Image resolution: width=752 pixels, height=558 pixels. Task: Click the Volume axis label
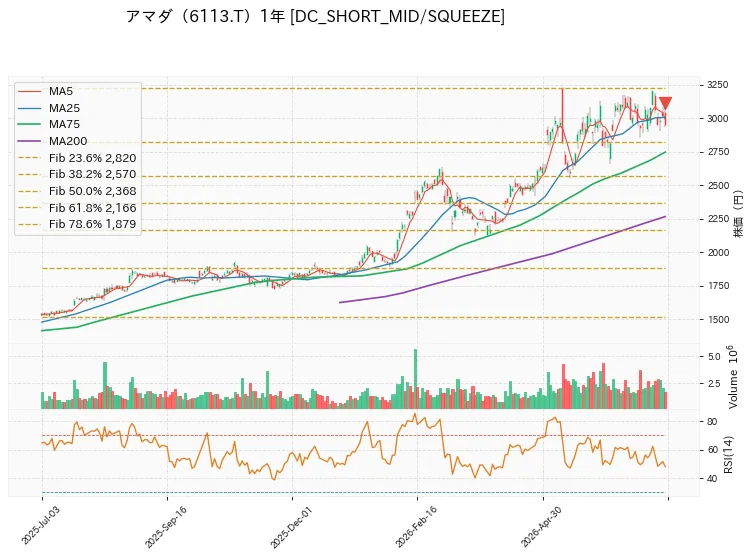pyautogui.click(x=732, y=377)
